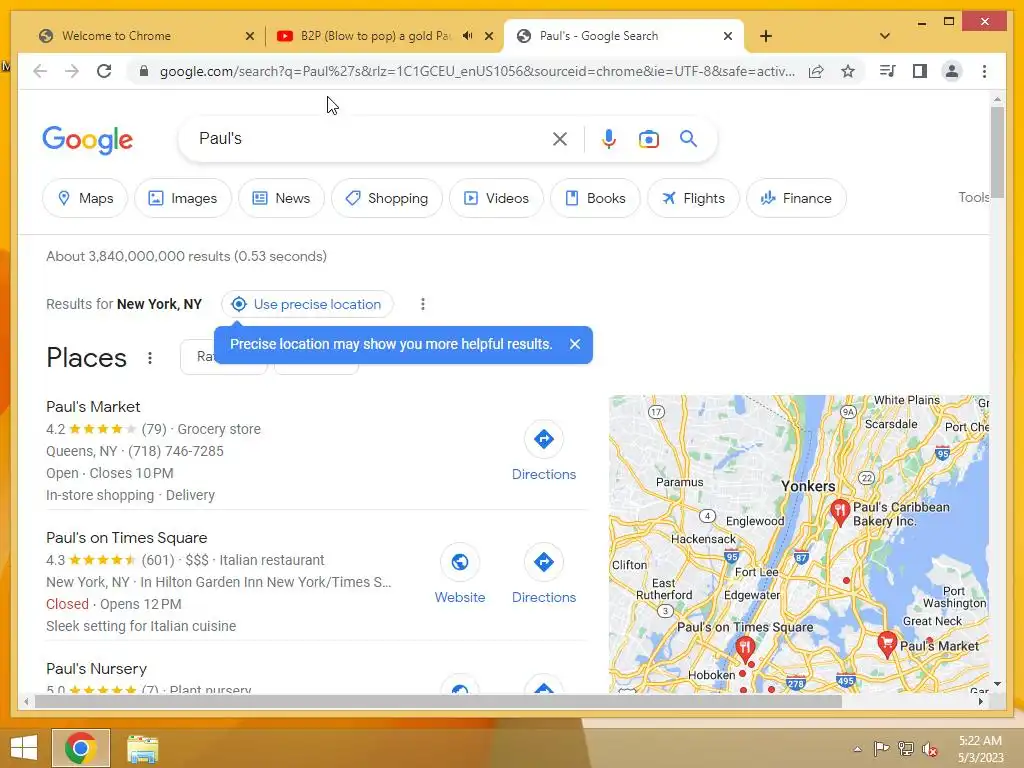The width and height of the screenshot is (1024, 768).
Task: Open the Paul's Market listing
Action: tap(93, 407)
